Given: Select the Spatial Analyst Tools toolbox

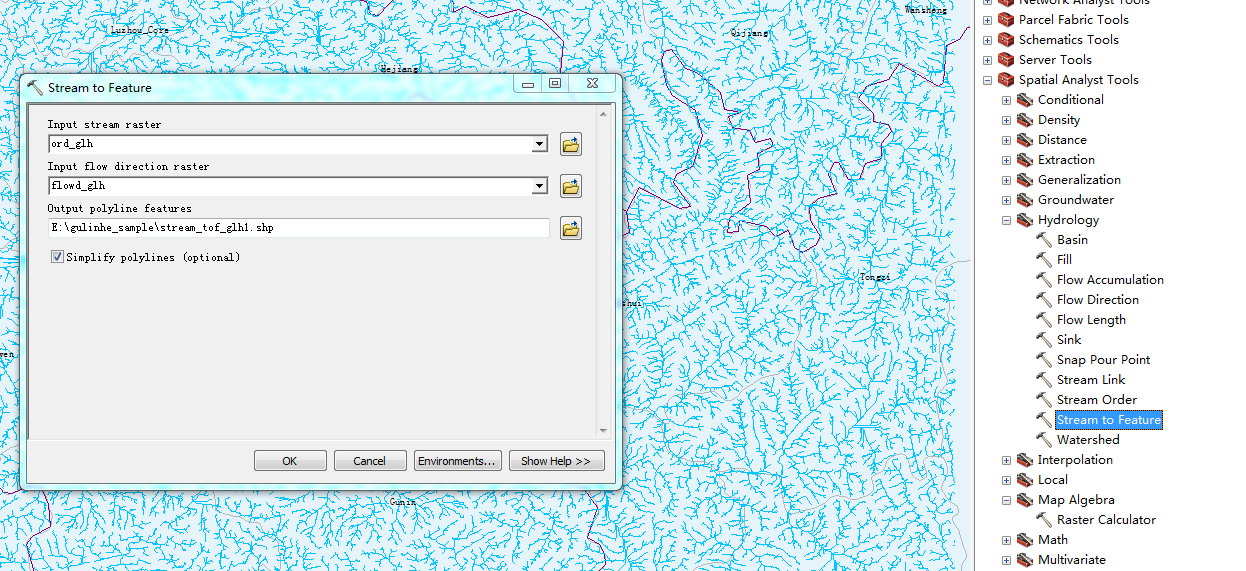Looking at the screenshot, I should click(1078, 80).
